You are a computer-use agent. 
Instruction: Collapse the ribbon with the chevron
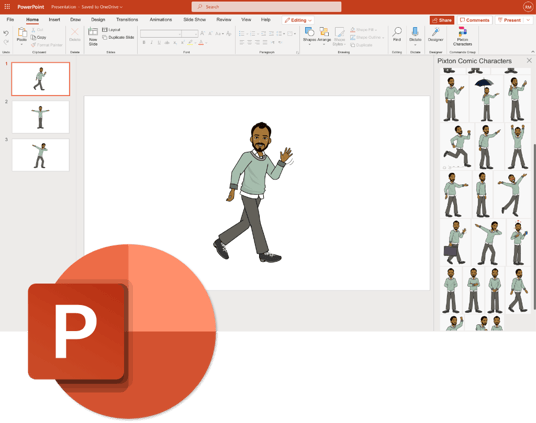tap(533, 52)
